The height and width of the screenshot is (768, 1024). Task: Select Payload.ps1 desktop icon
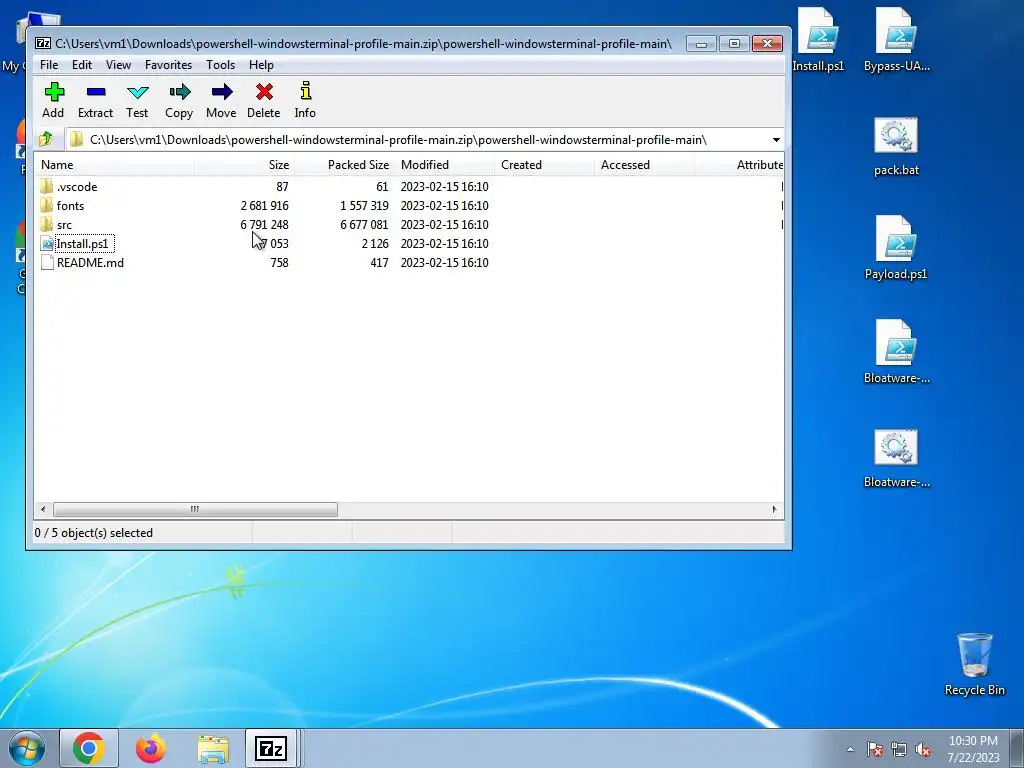896,248
